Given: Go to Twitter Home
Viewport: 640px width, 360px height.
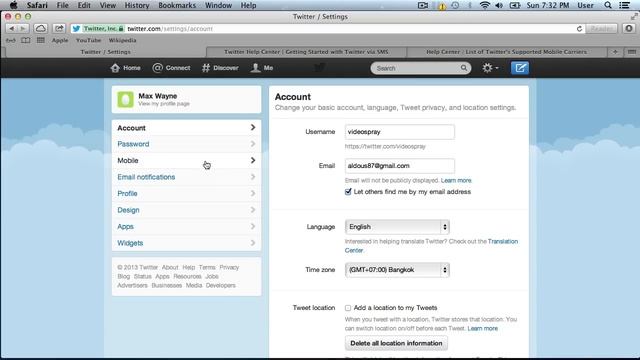Looking at the screenshot, I should tap(125, 68).
